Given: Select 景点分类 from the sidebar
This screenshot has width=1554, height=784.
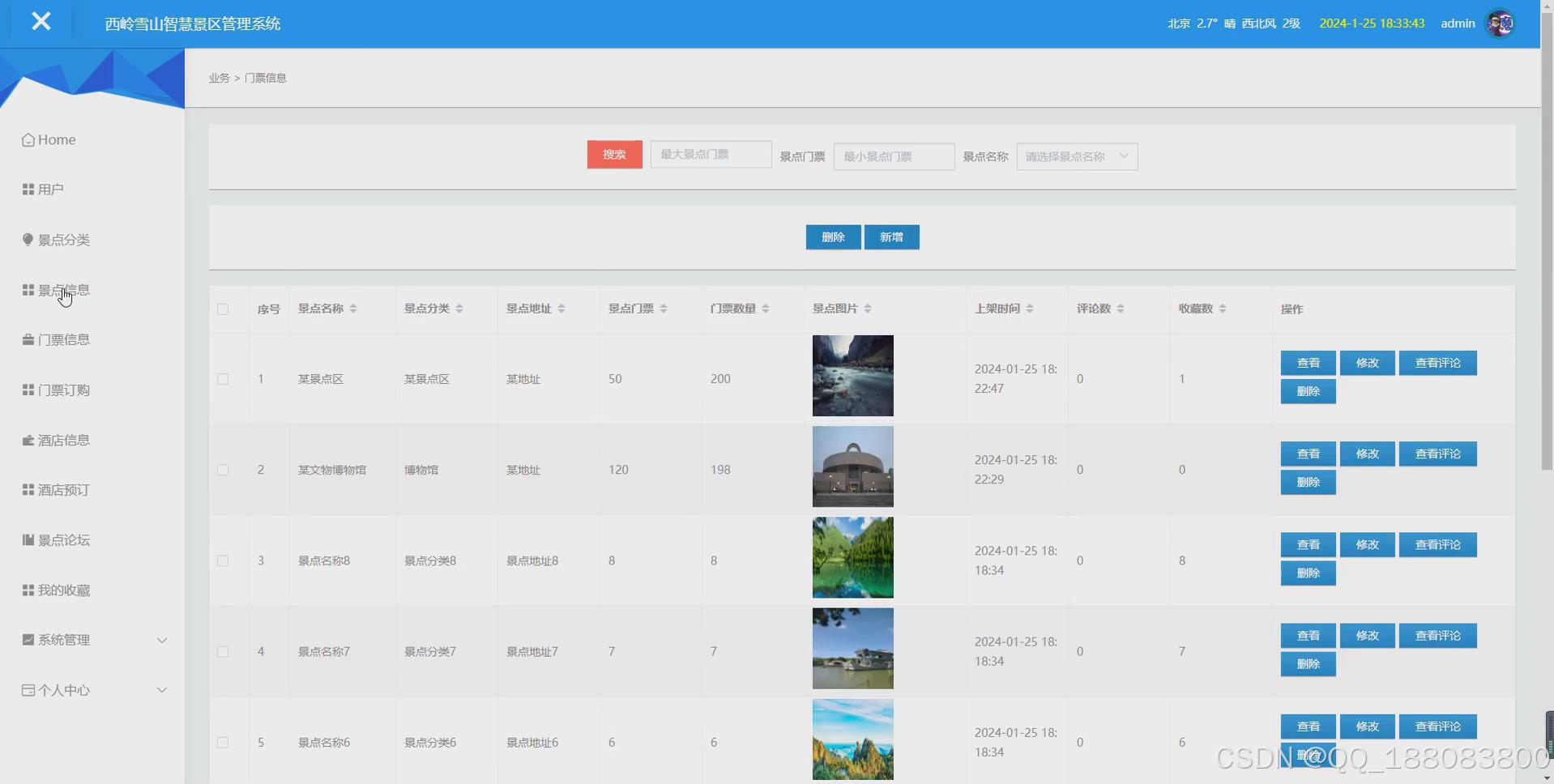Looking at the screenshot, I should click(64, 239).
